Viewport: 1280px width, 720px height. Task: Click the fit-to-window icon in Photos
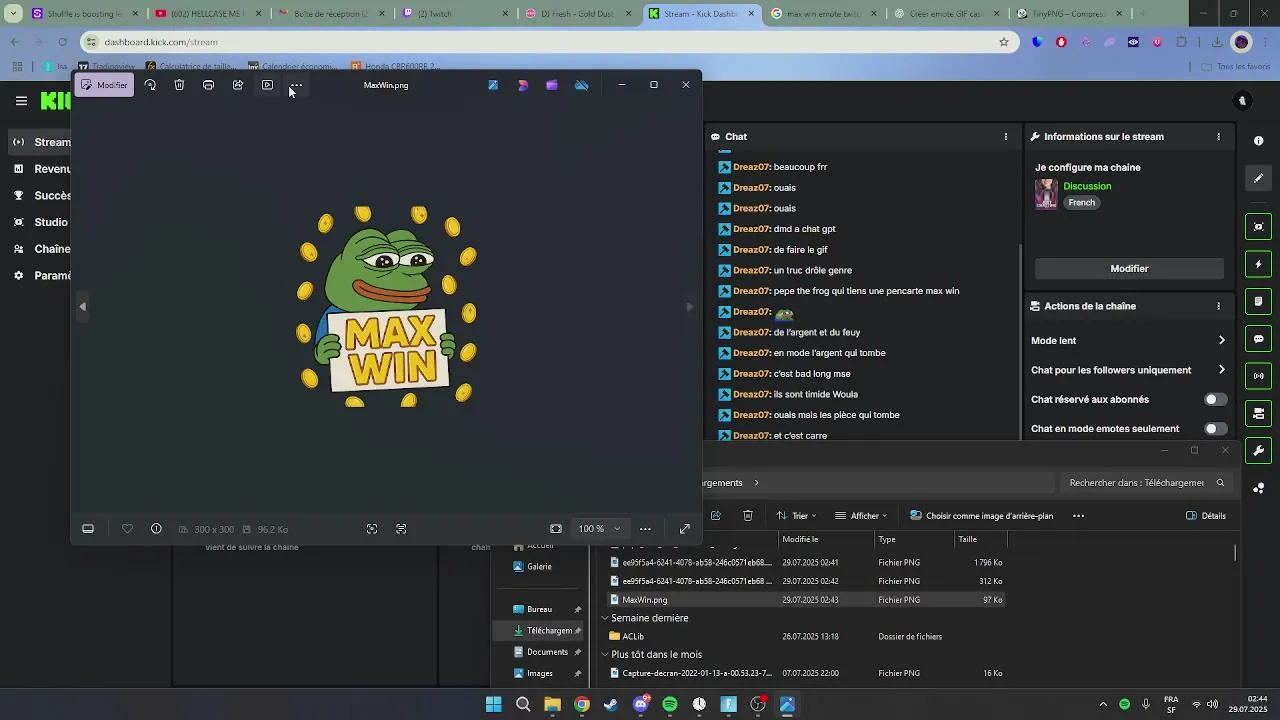click(x=556, y=529)
